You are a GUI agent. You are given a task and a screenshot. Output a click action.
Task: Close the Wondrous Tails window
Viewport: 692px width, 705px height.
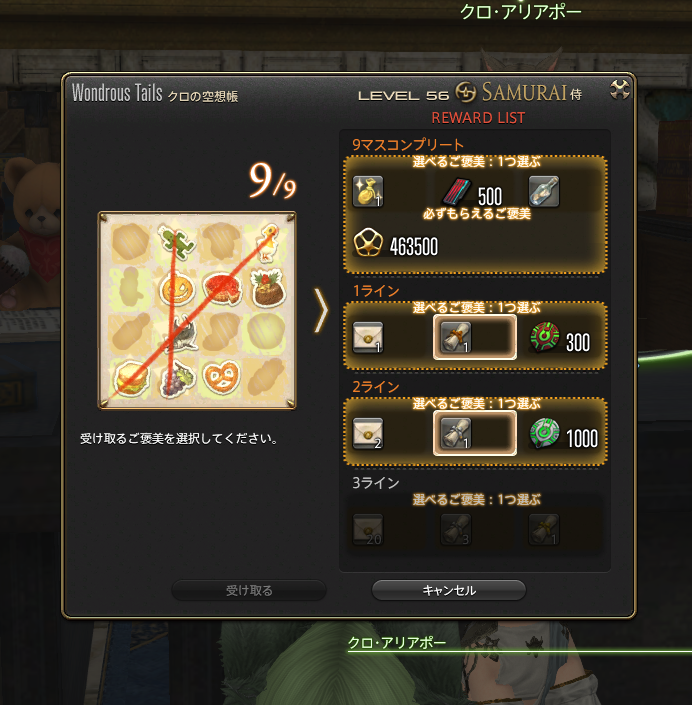(x=620, y=89)
